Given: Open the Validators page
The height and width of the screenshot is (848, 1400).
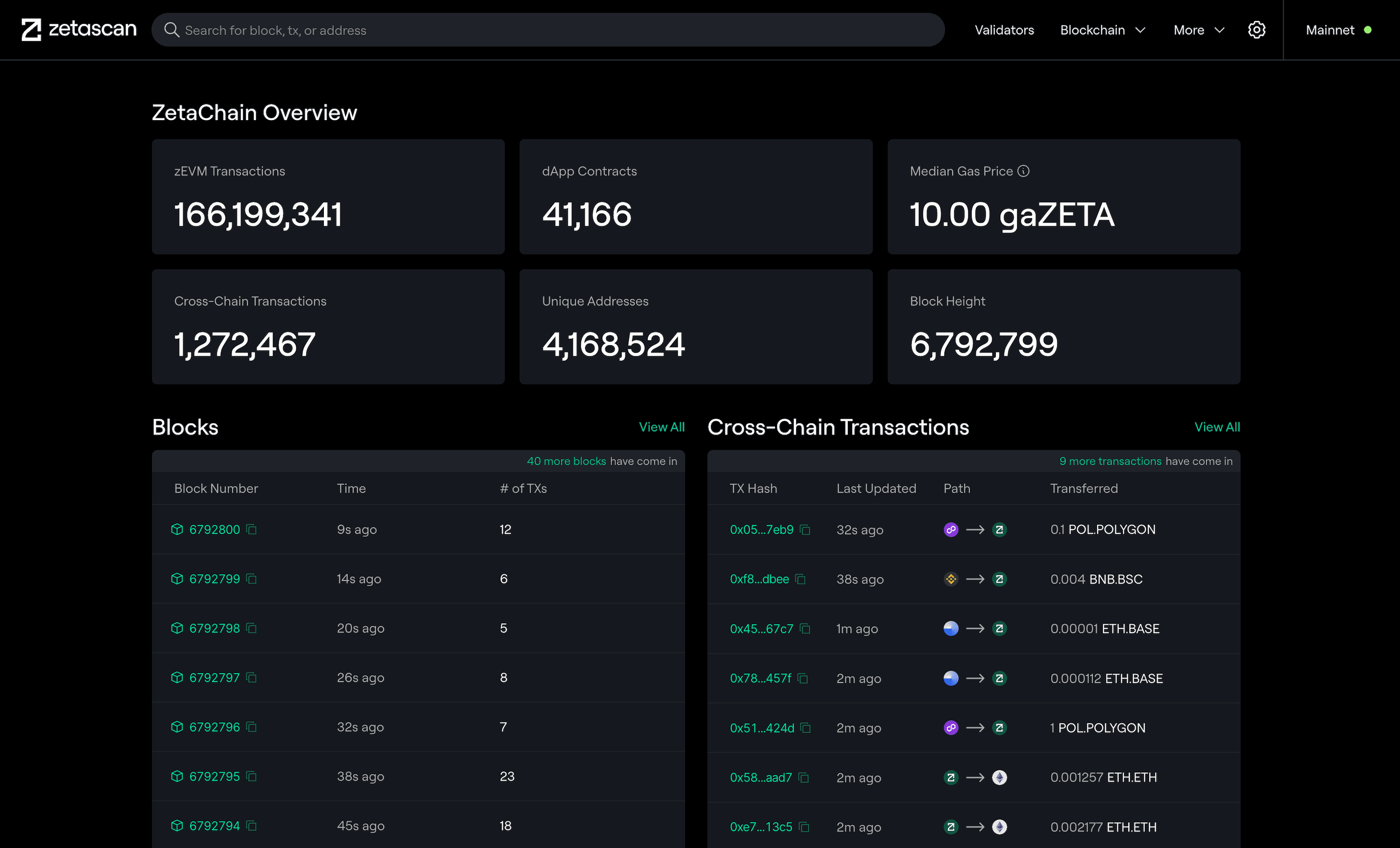Looking at the screenshot, I should point(1004,29).
